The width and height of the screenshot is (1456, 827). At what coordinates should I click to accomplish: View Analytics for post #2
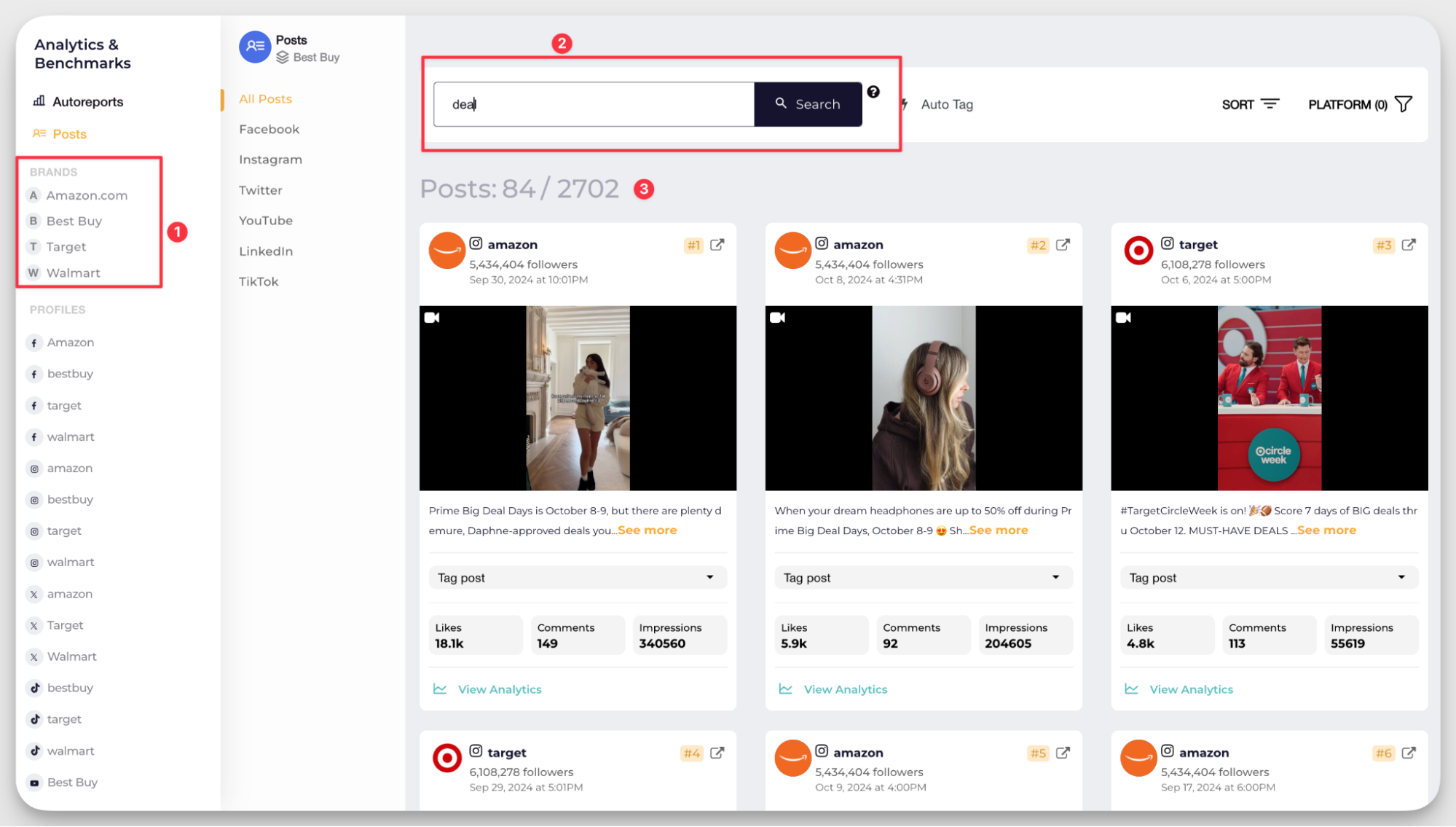coord(833,689)
